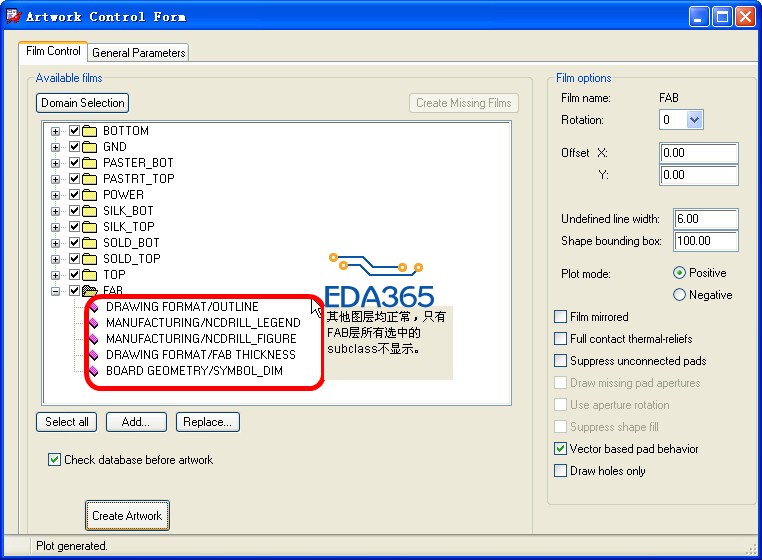Viewport: 762px width, 560px height.
Task: Expand the SILK_BOT tree node
Action: [55, 211]
